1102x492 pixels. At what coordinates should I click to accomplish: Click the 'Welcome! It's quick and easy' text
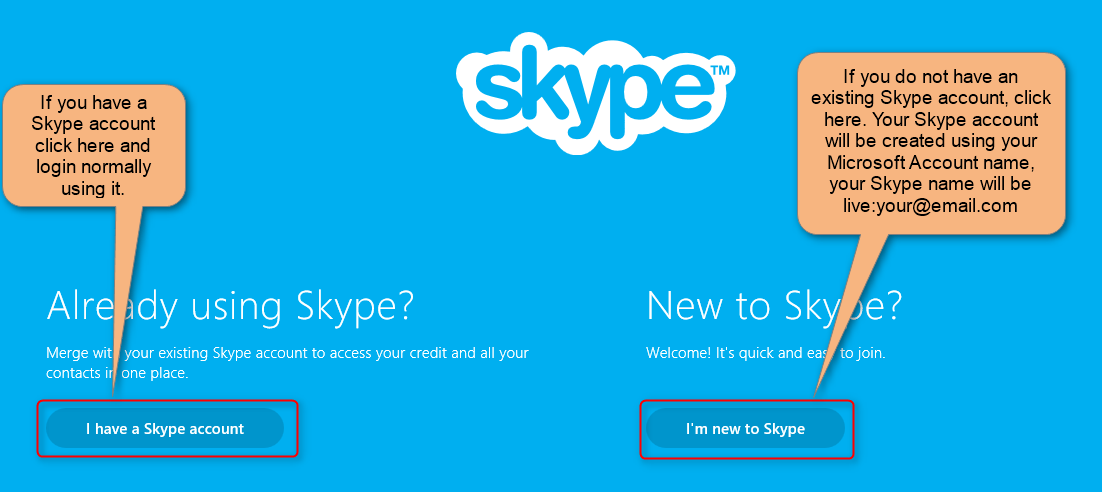pyautogui.click(x=765, y=353)
